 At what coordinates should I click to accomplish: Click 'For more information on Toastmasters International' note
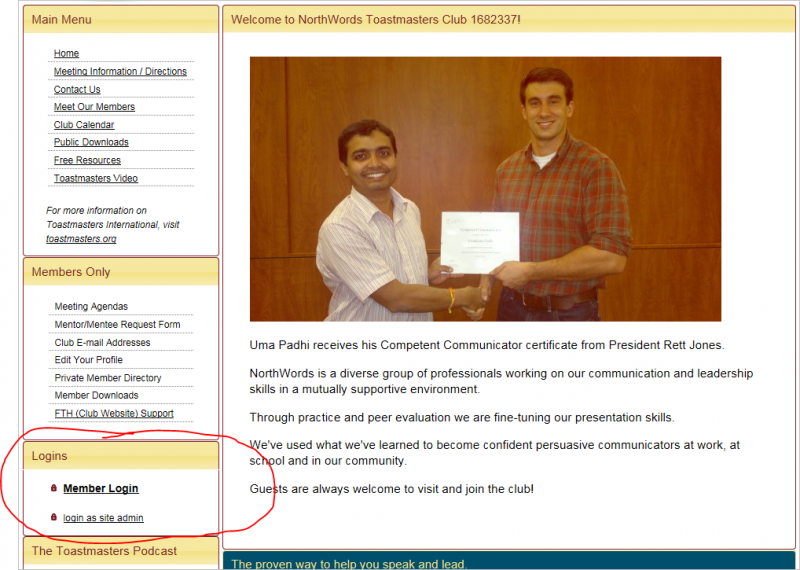tap(112, 225)
